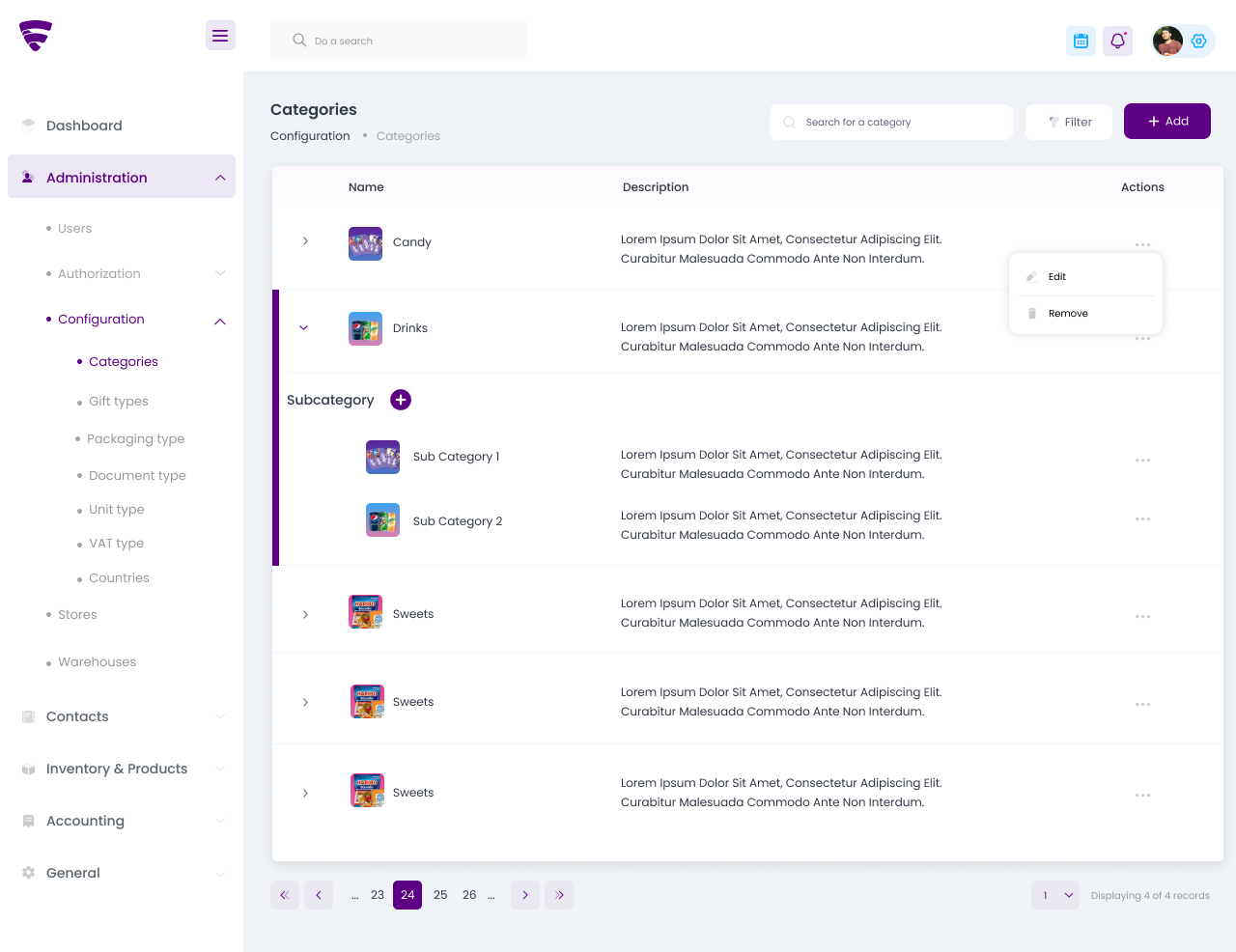The height and width of the screenshot is (952, 1236).
Task: Collapse the Drinks category row
Action: pyautogui.click(x=303, y=328)
